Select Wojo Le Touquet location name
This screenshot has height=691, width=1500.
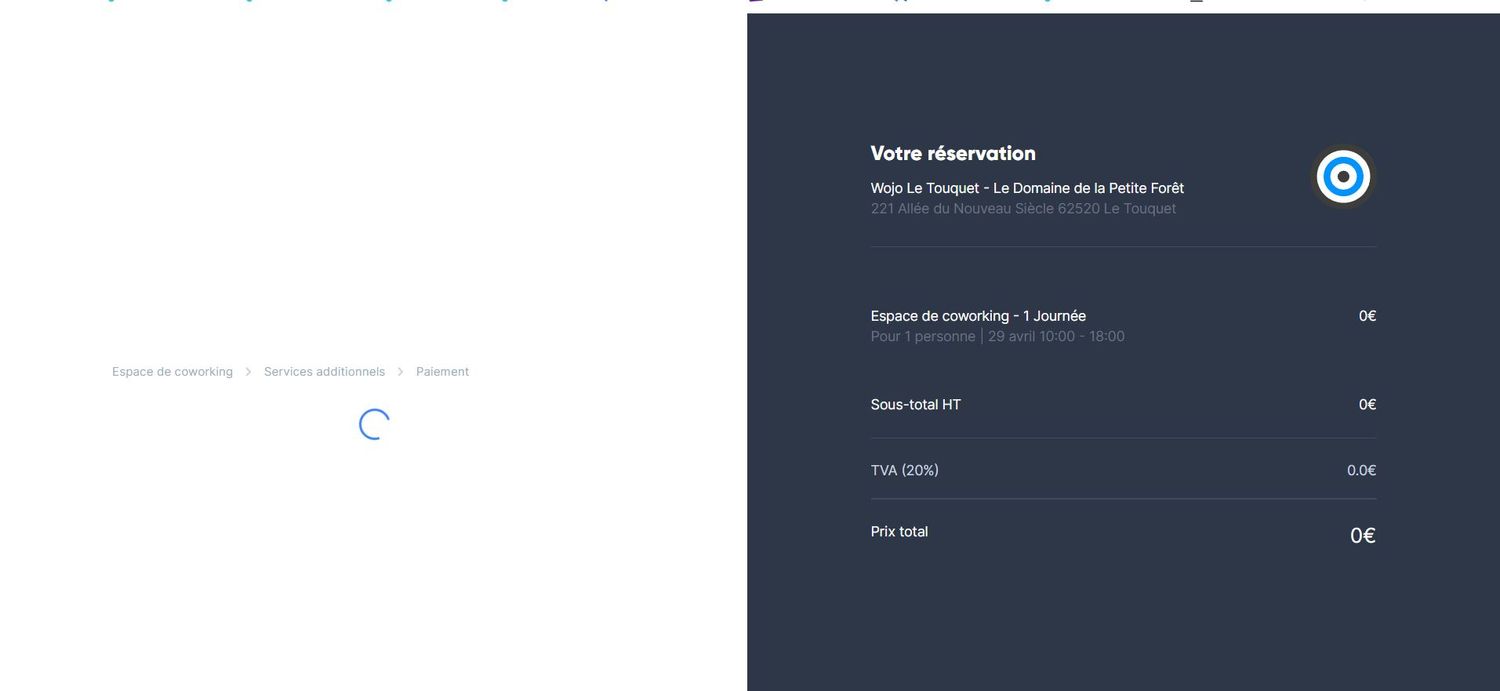coord(1027,188)
